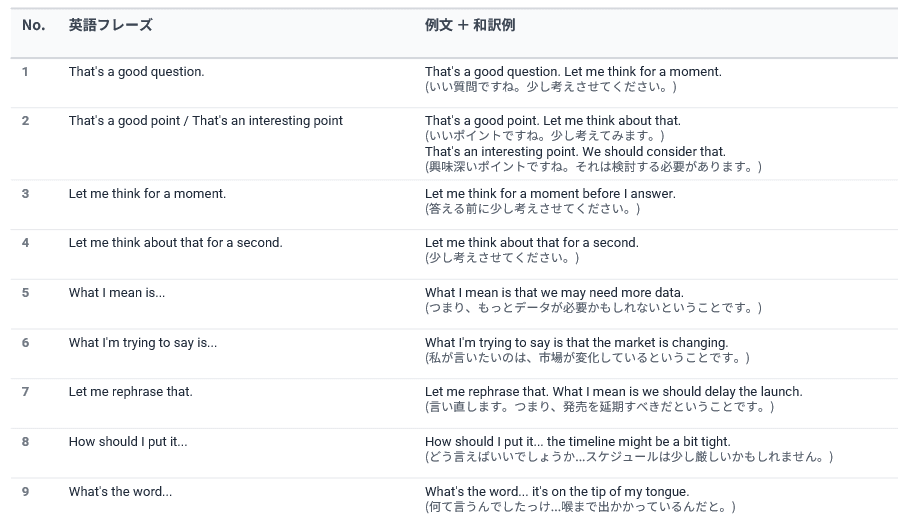
Task: Click the phrase "Let me think for a moment."
Action: [x=147, y=194]
